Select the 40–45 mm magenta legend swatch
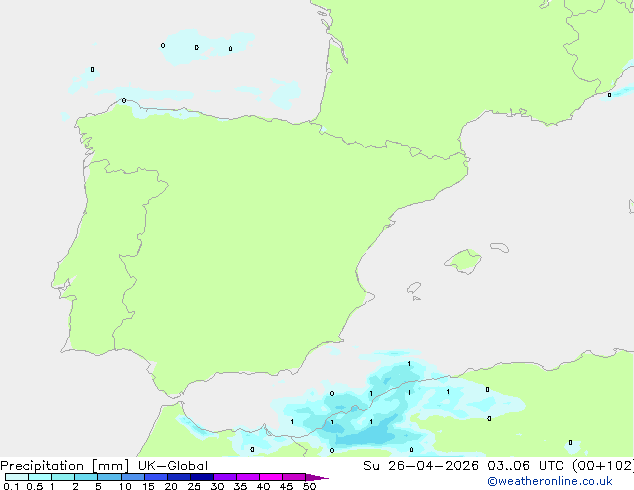The image size is (634, 490). (271, 477)
